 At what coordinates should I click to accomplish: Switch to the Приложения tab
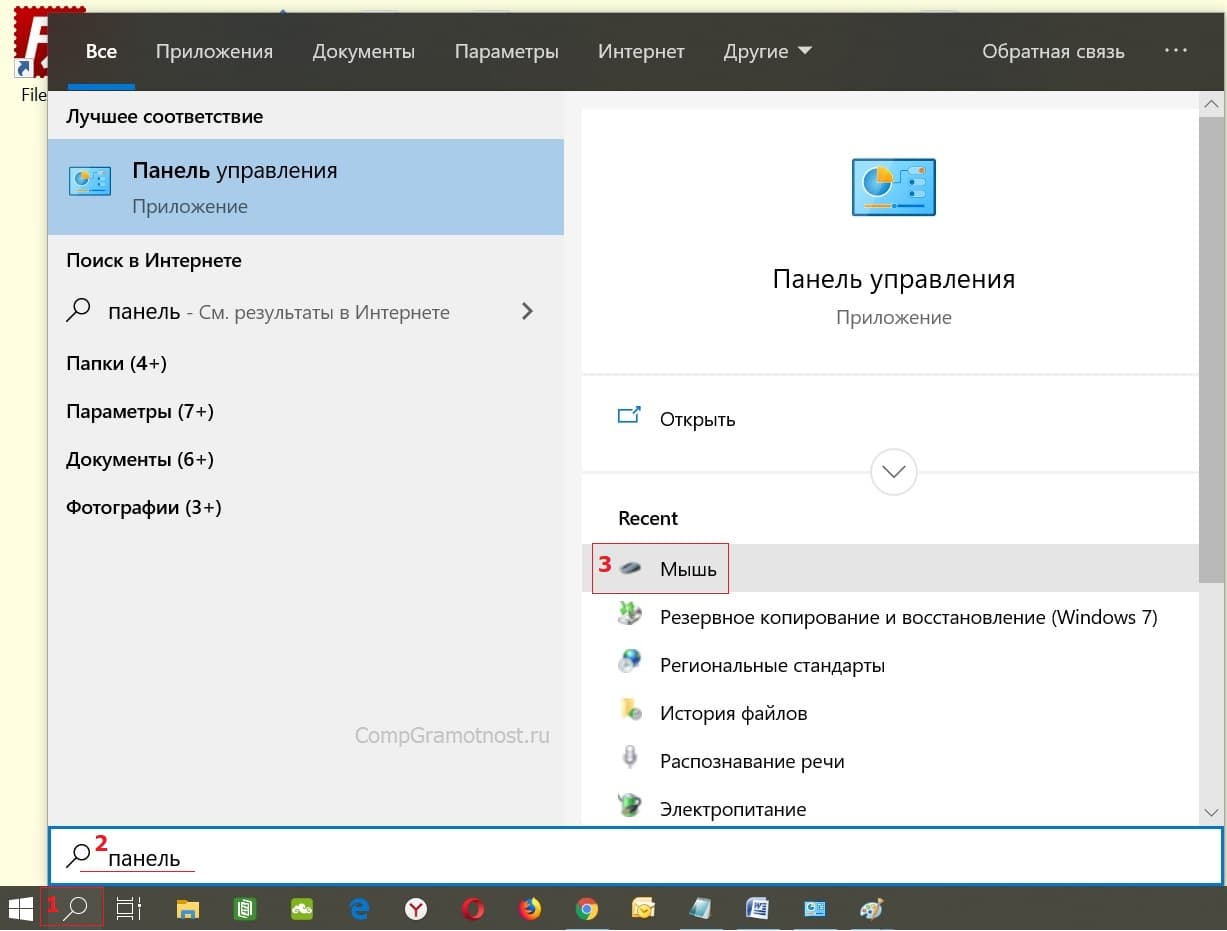tap(214, 52)
